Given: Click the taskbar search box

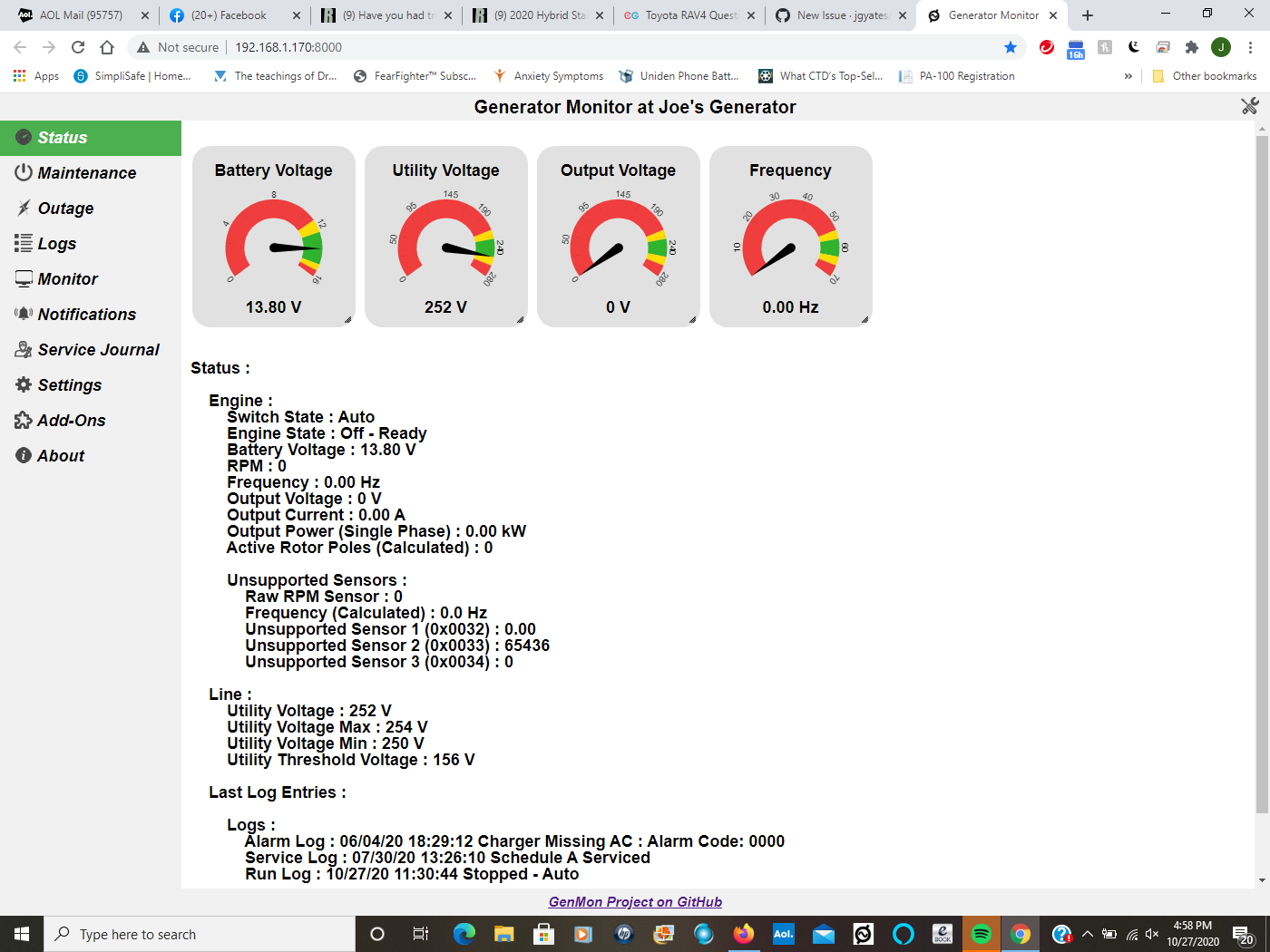Looking at the screenshot, I should coord(200,934).
